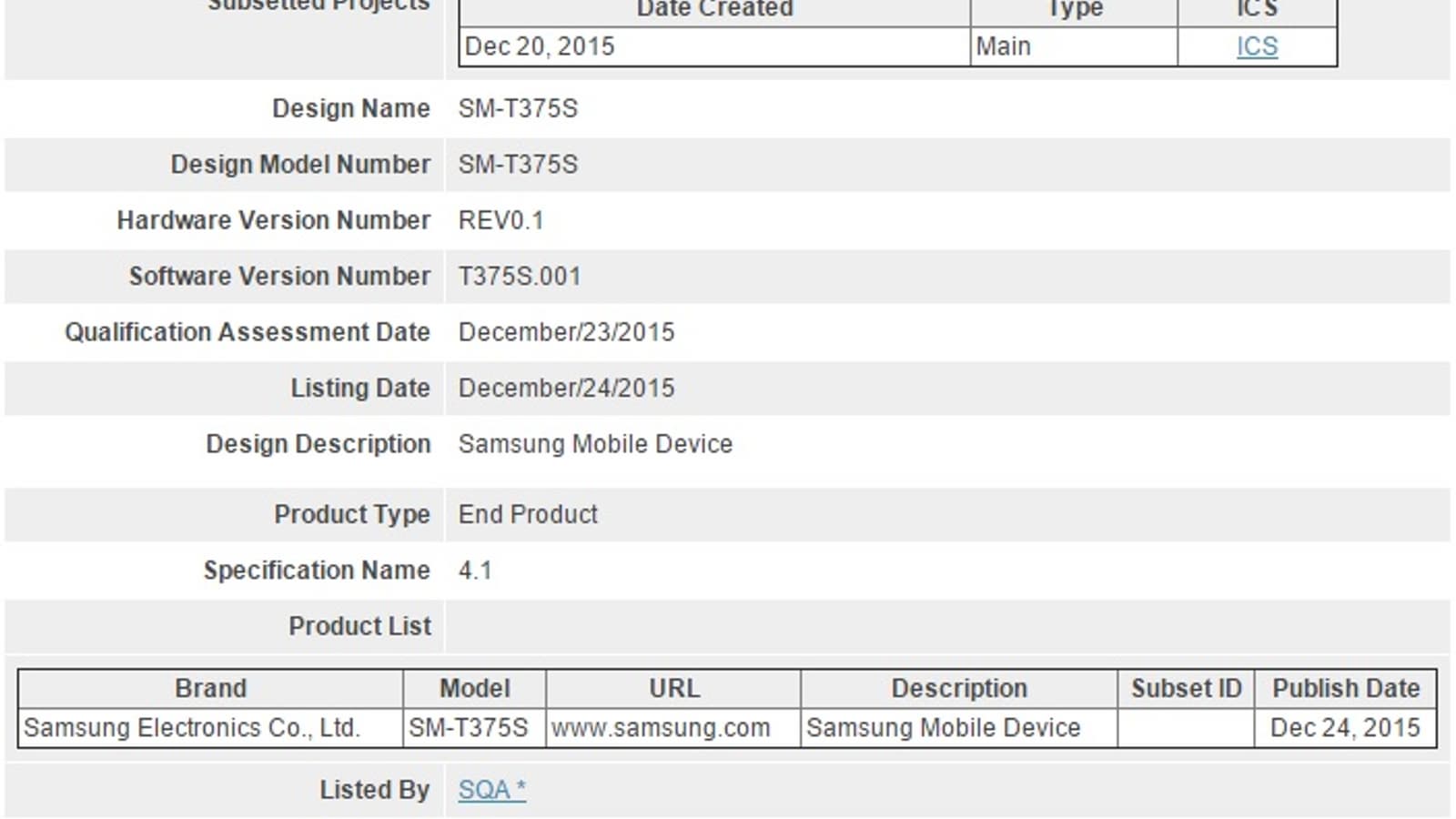The height and width of the screenshot is (819, 1456).
Task: Click the Publish Date column header
Action: click(x=1345, y=688)
